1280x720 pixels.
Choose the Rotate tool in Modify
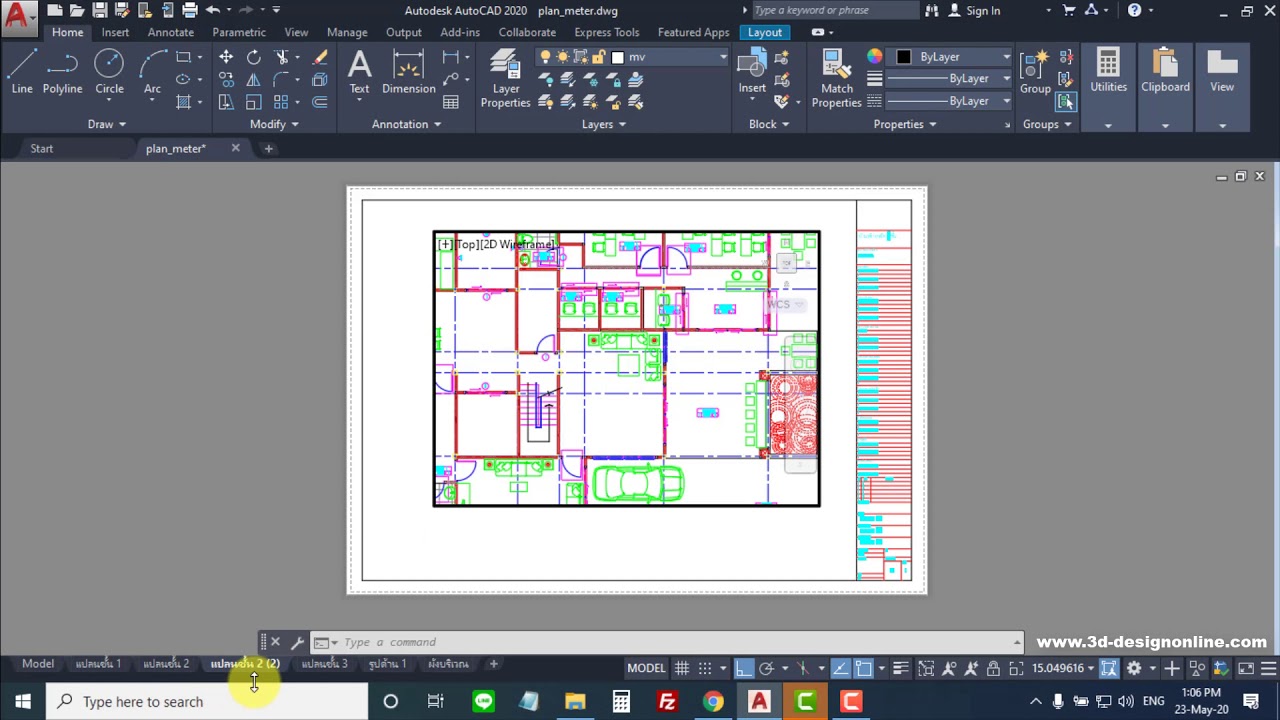(x=254, y=57)
